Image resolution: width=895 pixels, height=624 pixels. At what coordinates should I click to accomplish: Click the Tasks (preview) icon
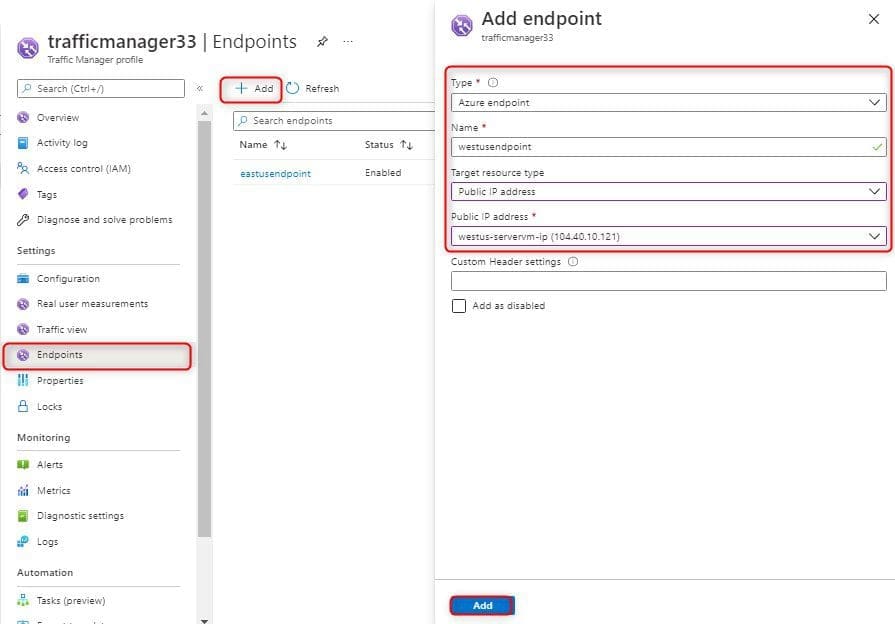coord(23,601)
